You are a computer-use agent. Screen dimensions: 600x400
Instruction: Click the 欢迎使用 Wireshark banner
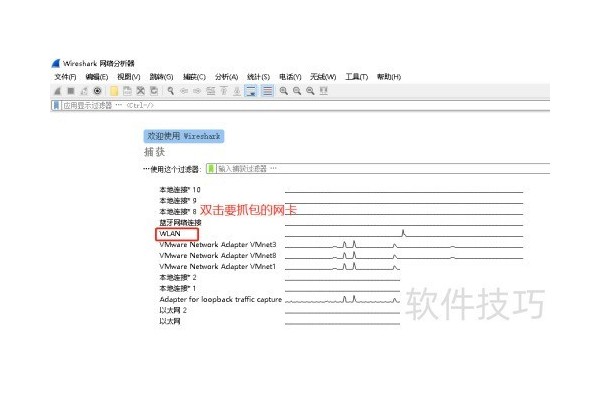coord(184,136)
